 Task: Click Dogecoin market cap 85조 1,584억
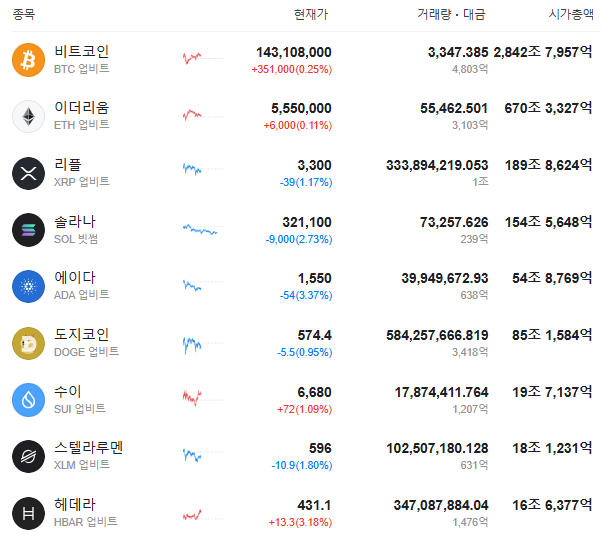pos(552,335)
